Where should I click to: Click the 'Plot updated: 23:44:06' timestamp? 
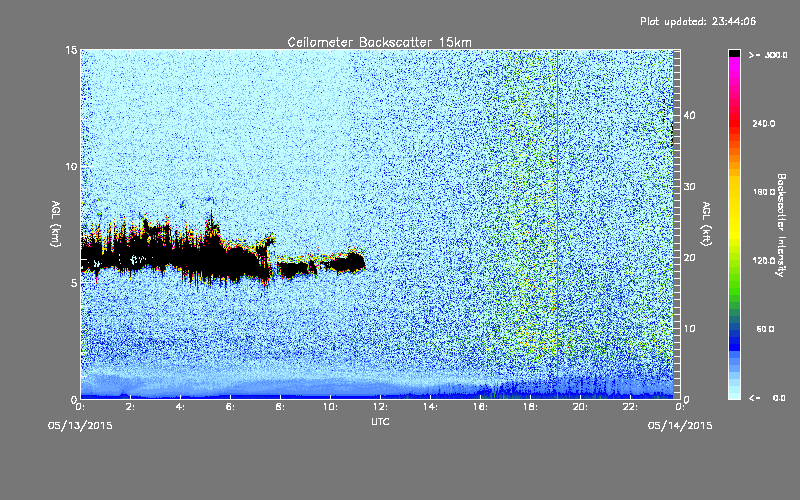[698, 21]
